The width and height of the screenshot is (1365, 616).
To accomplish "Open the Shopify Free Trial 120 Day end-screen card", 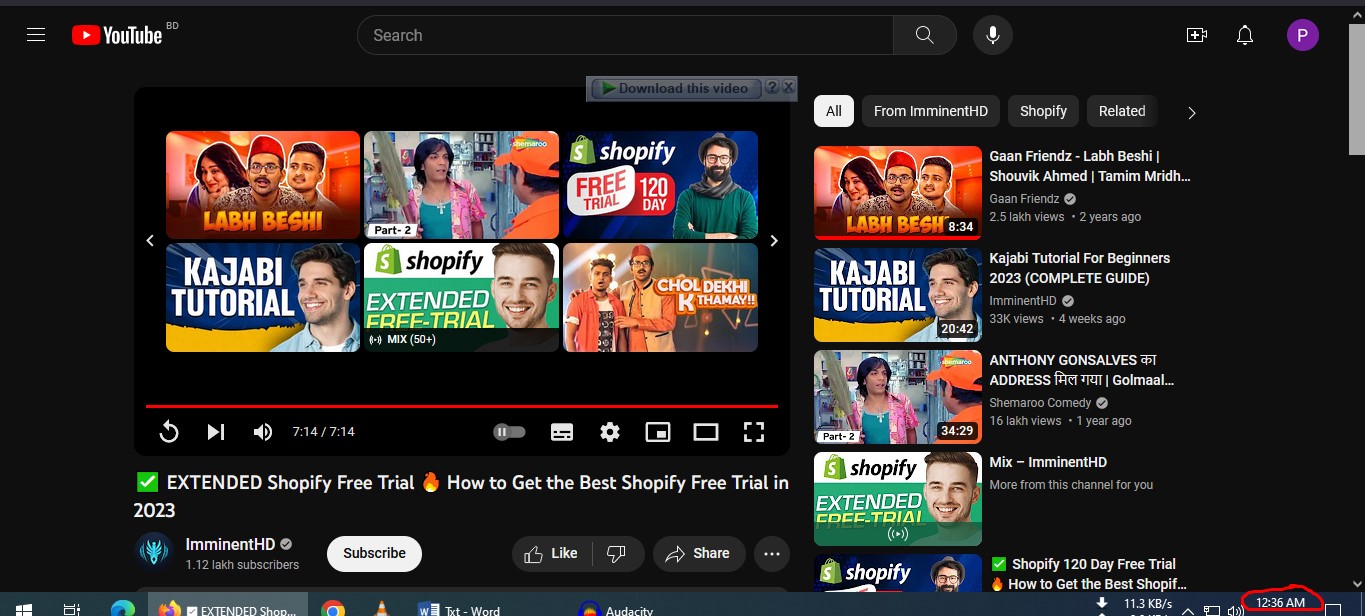I will click(661, 185).
